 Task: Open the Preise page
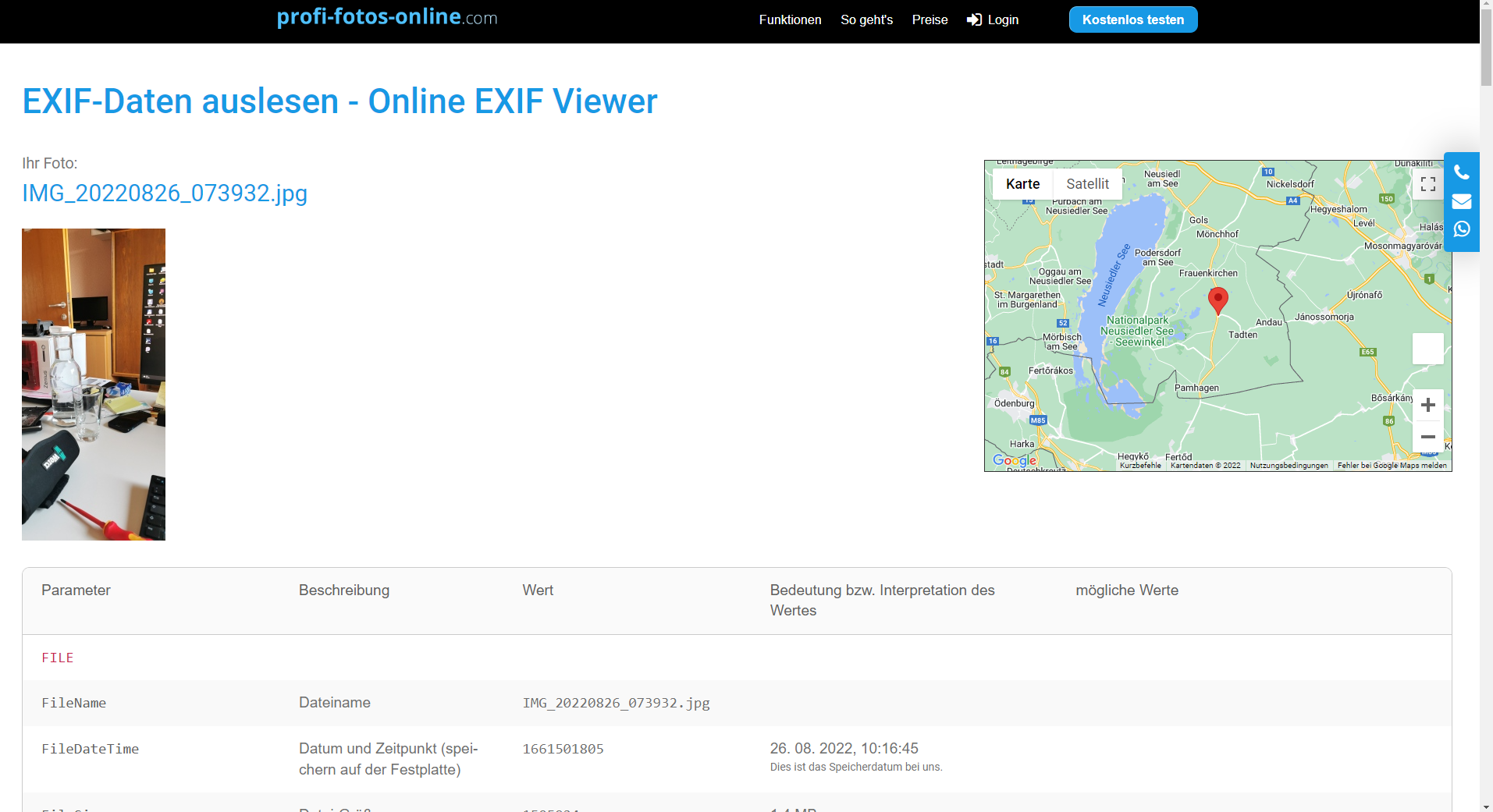tap(930, 20)
